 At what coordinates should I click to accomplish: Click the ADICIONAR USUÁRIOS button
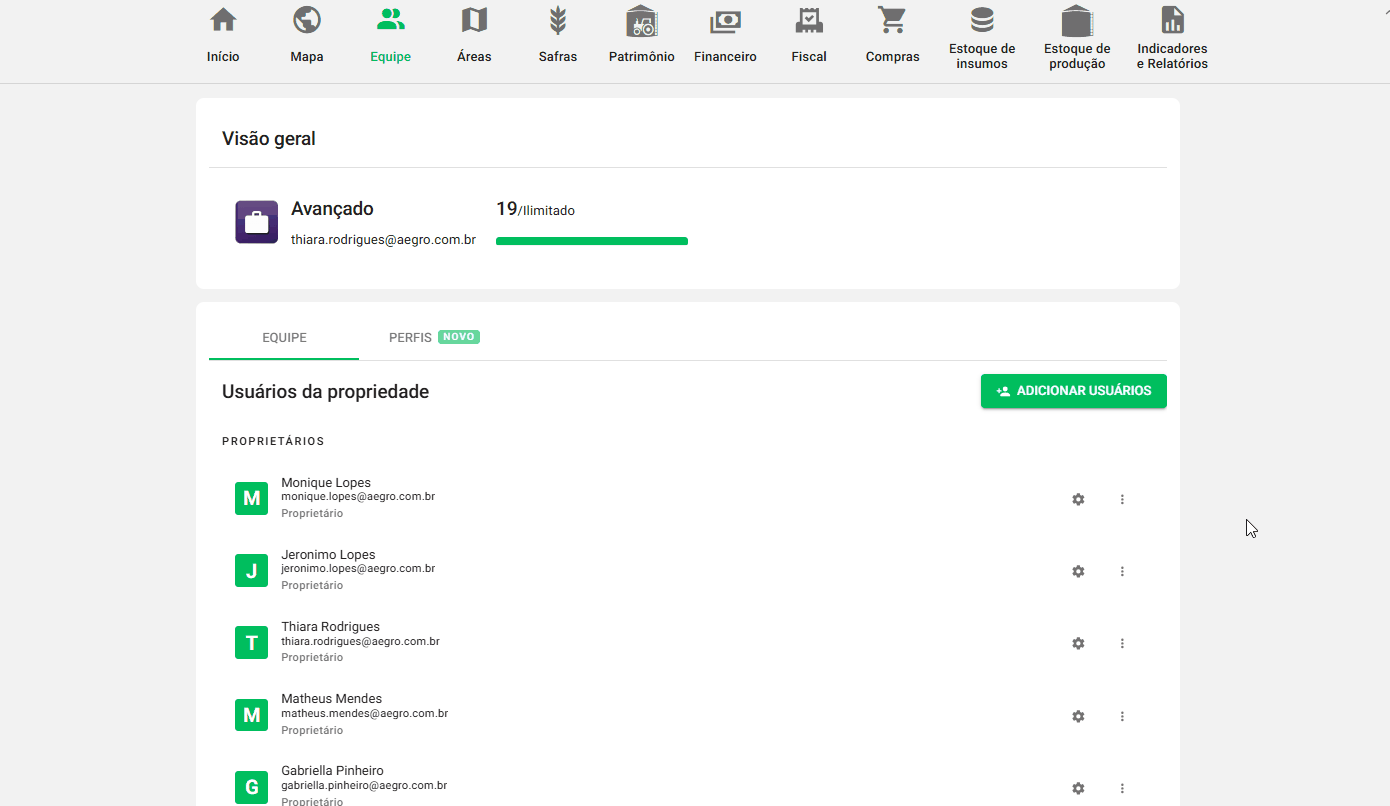[x=1073, y=391]
